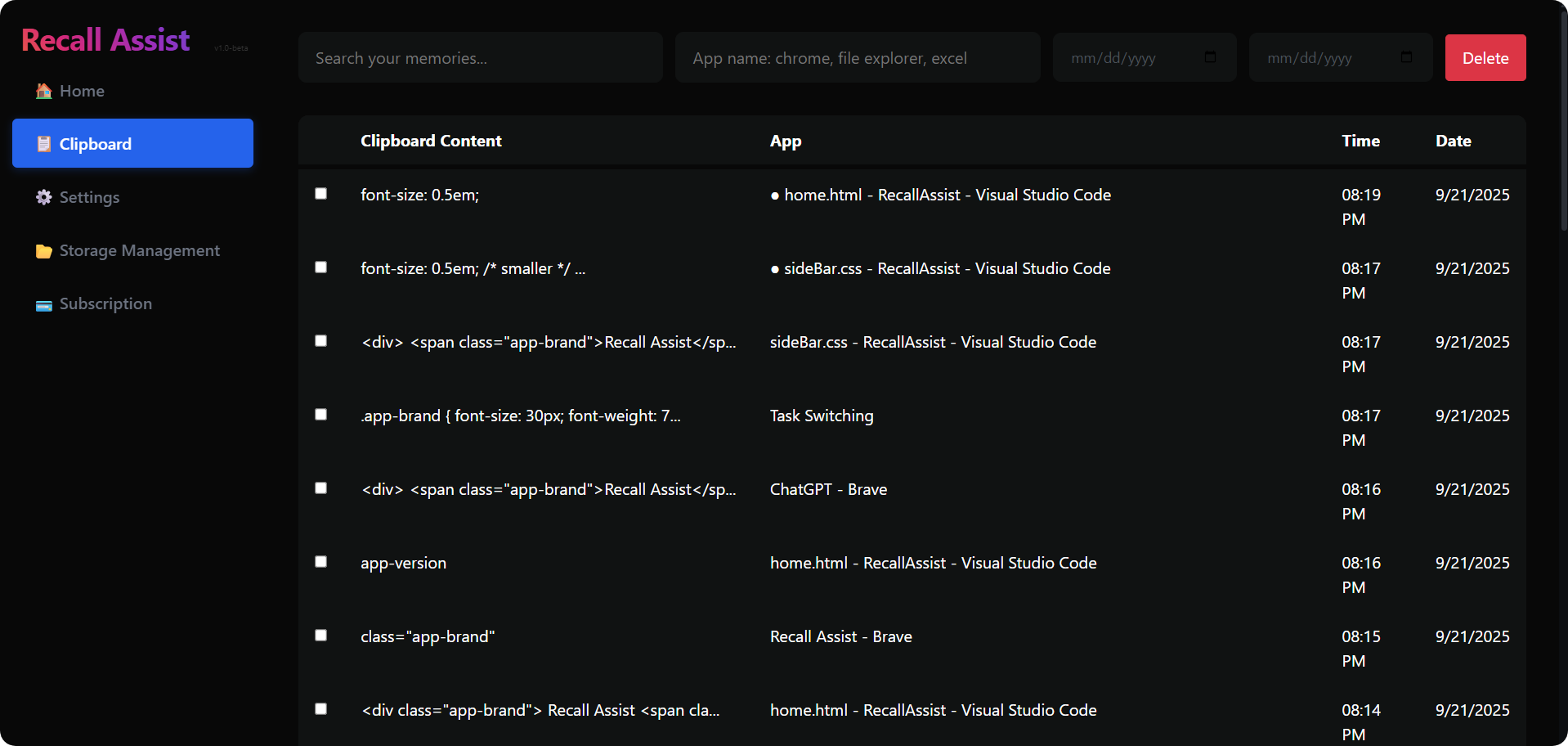1568x746 pixels.
Task: Click the Storage Management folder icon
Action: pos(43,251)
